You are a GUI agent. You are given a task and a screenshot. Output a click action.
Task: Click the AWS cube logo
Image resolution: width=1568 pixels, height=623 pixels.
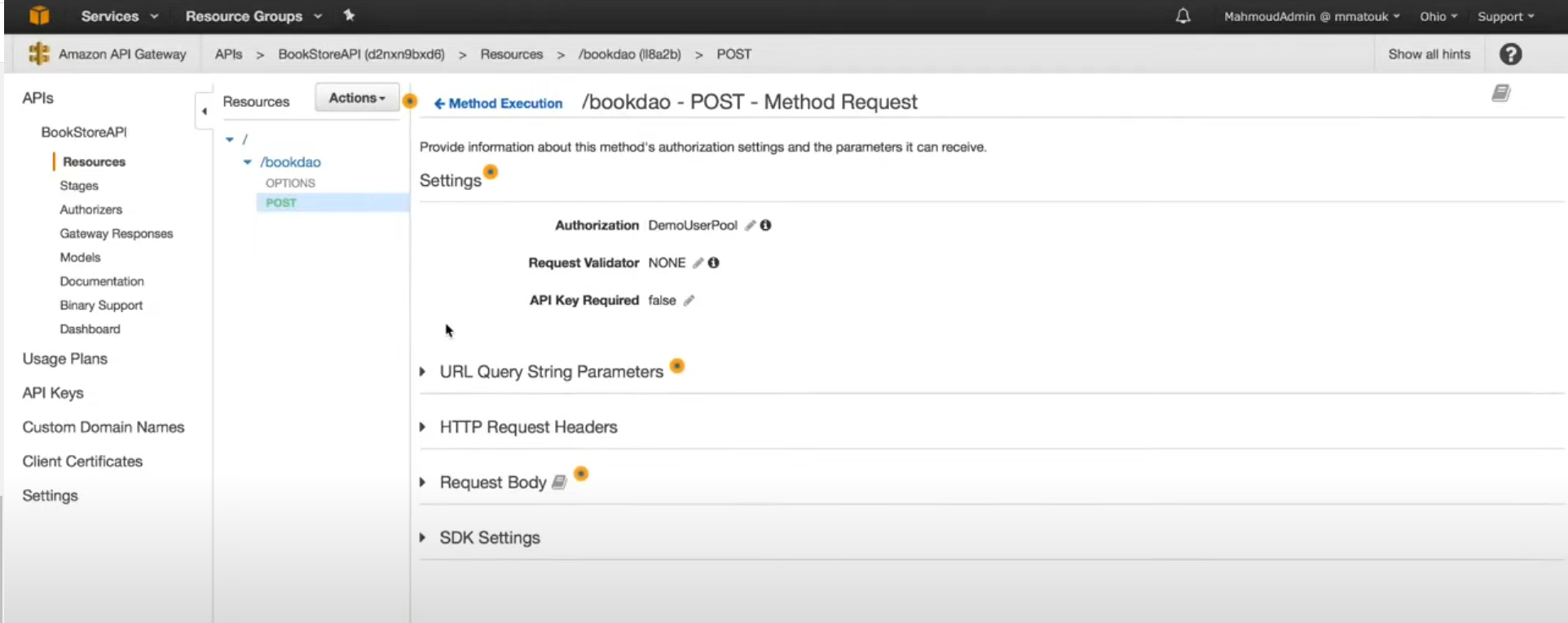click(x=39, y=15)
